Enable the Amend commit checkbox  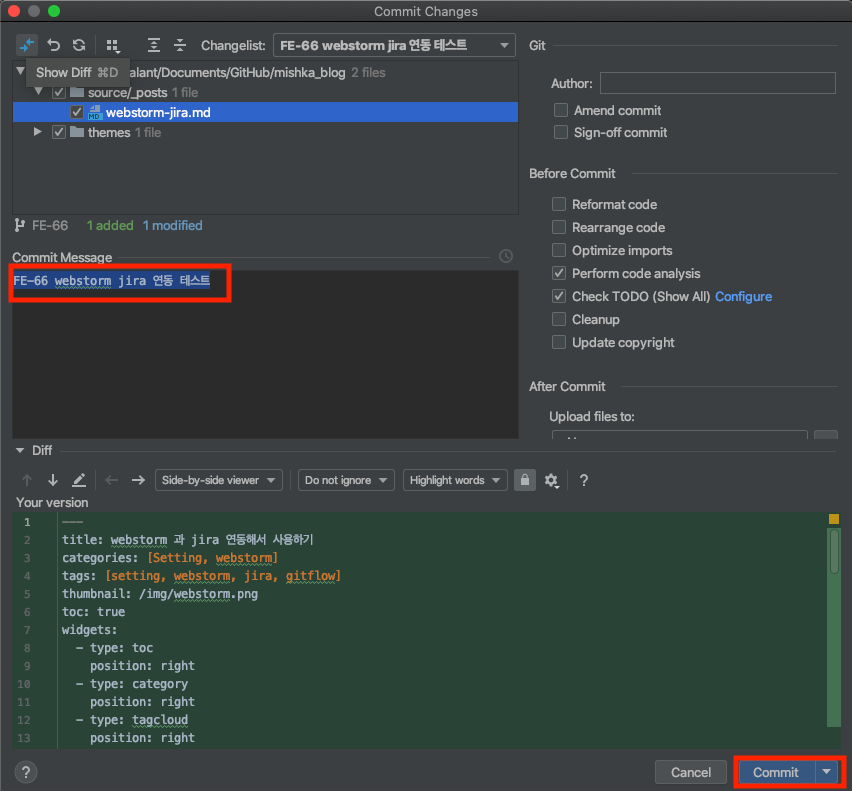tap(560, 110)
